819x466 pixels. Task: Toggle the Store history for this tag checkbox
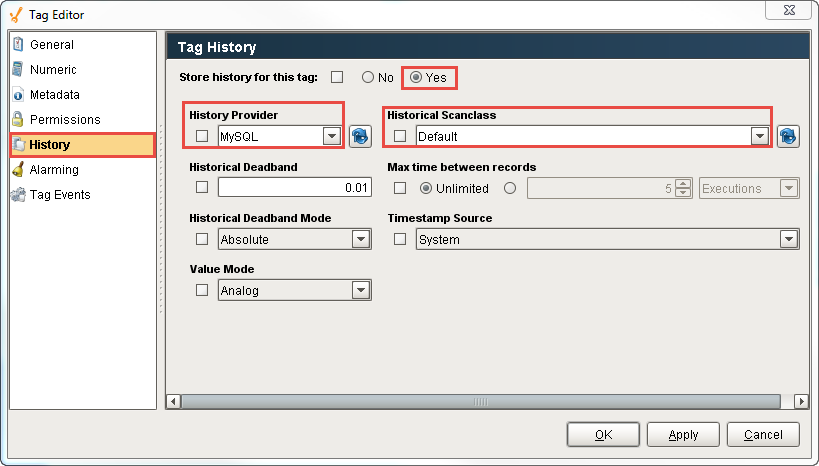point(337,77)
